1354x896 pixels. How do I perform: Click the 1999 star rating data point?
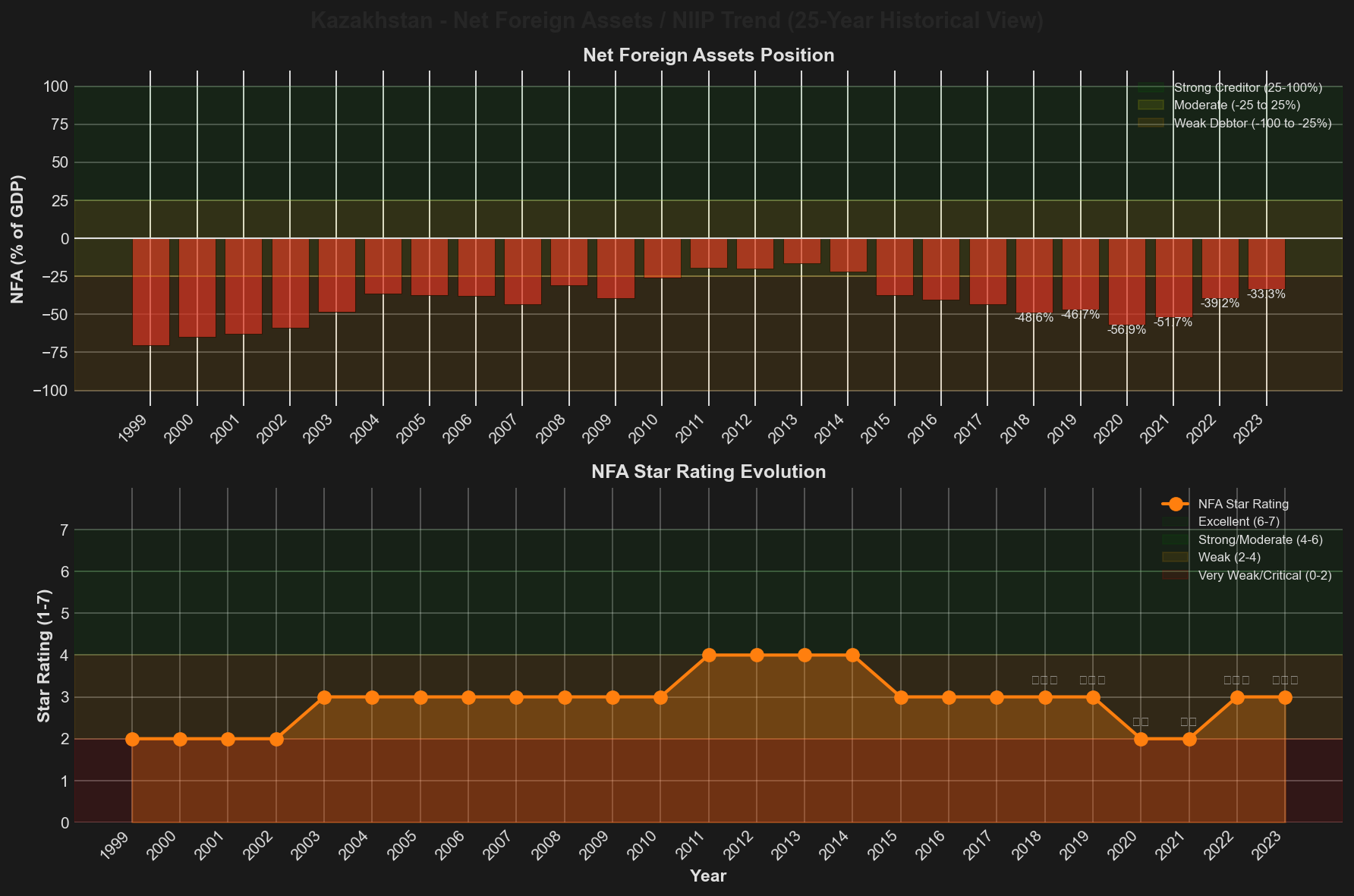coord(132,739)
